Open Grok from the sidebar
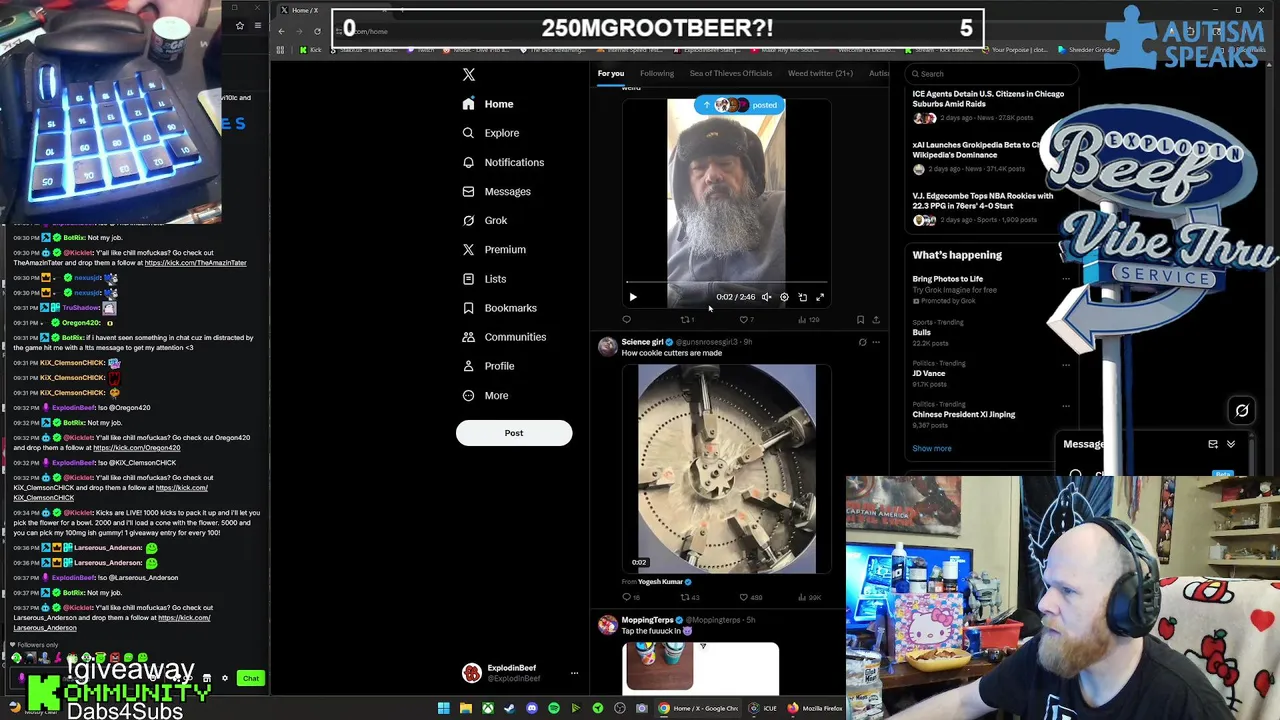The width and height of the screenshot is (1280, 720). tap(484, 220)
